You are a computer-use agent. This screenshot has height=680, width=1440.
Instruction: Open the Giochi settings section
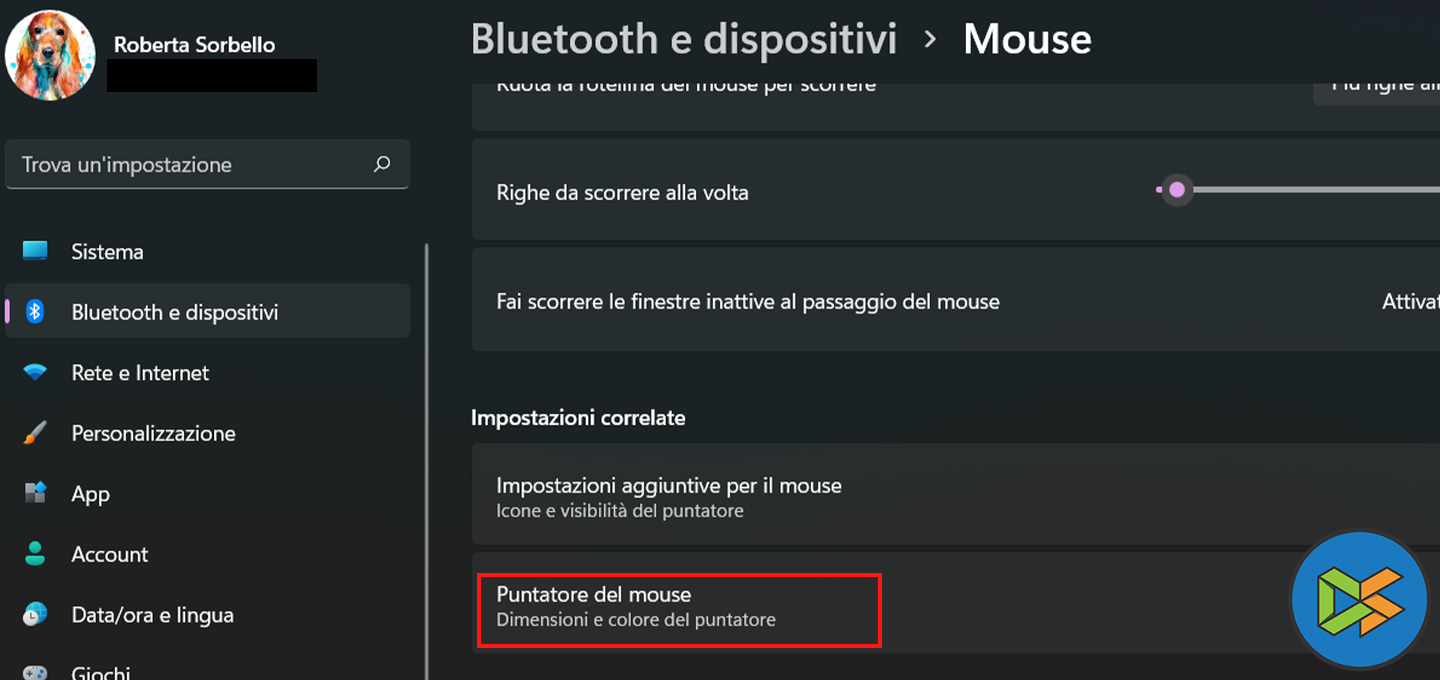coord(100,672)
